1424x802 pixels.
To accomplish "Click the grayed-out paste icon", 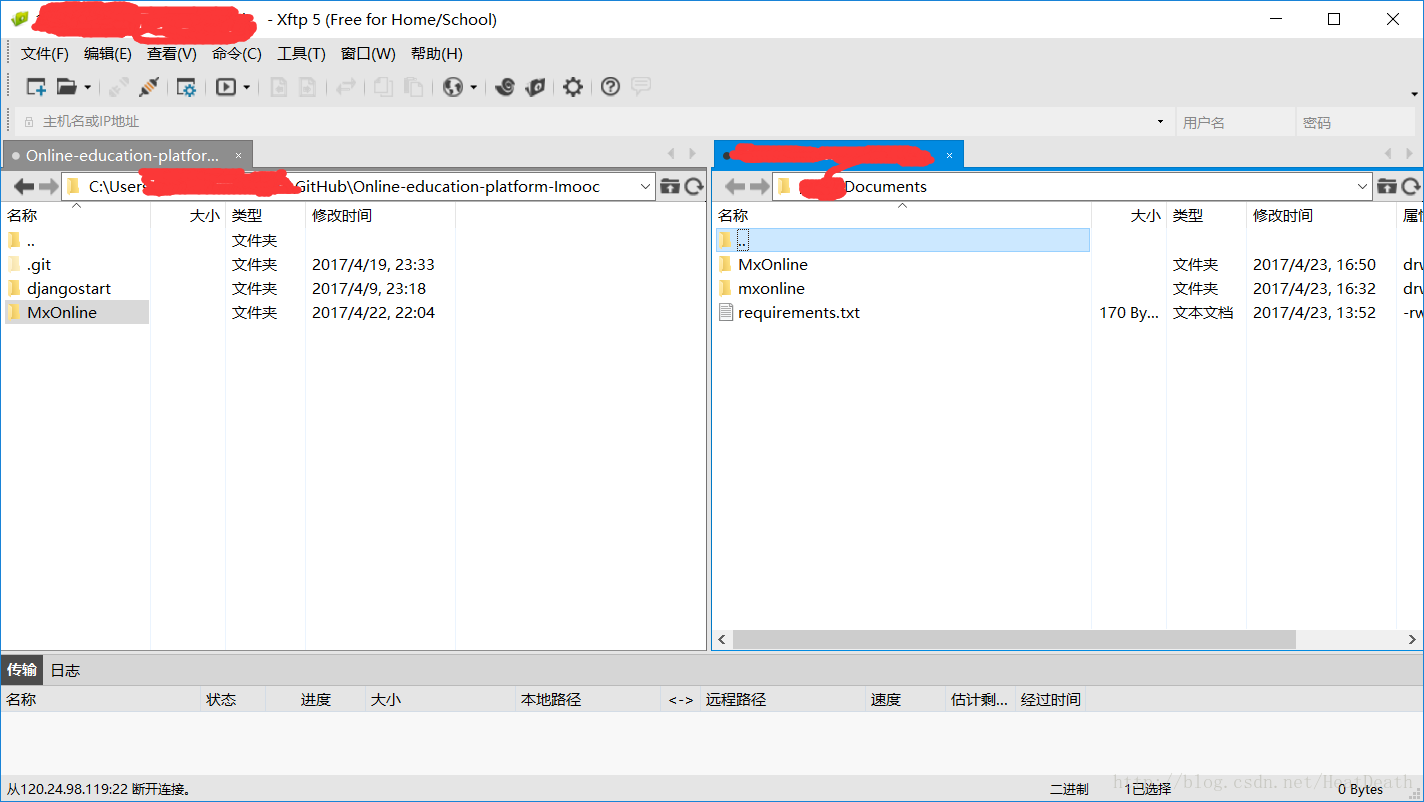I will 413,87.
